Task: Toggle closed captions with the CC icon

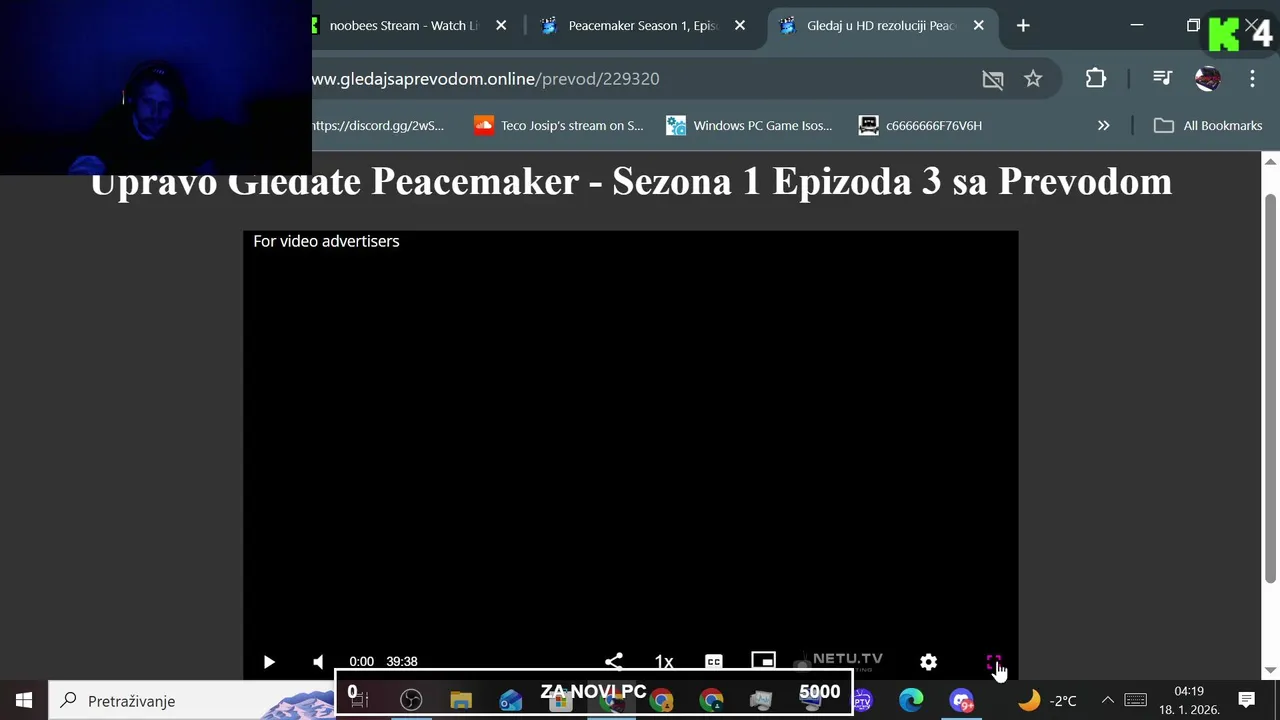Action: [714, 662]
